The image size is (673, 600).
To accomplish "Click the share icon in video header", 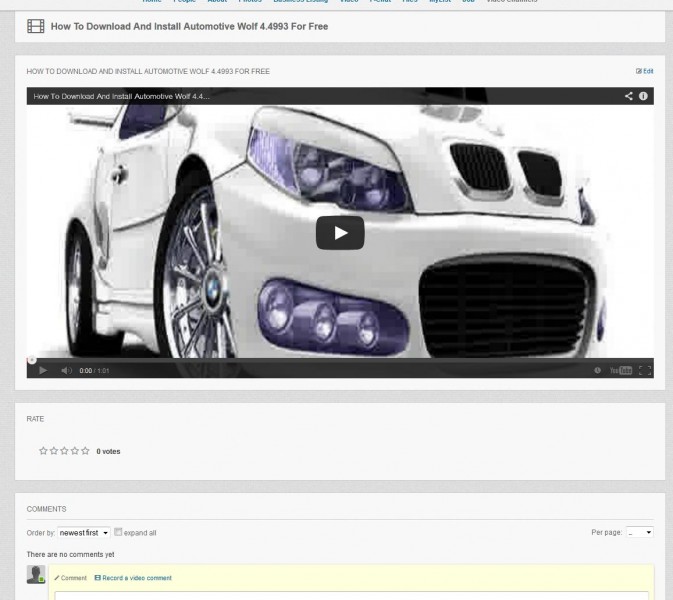I will tap(629, 96).
